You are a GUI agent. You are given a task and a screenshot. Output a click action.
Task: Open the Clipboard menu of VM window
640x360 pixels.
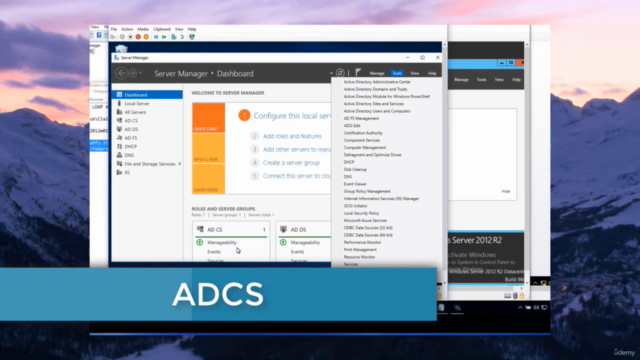162,29
